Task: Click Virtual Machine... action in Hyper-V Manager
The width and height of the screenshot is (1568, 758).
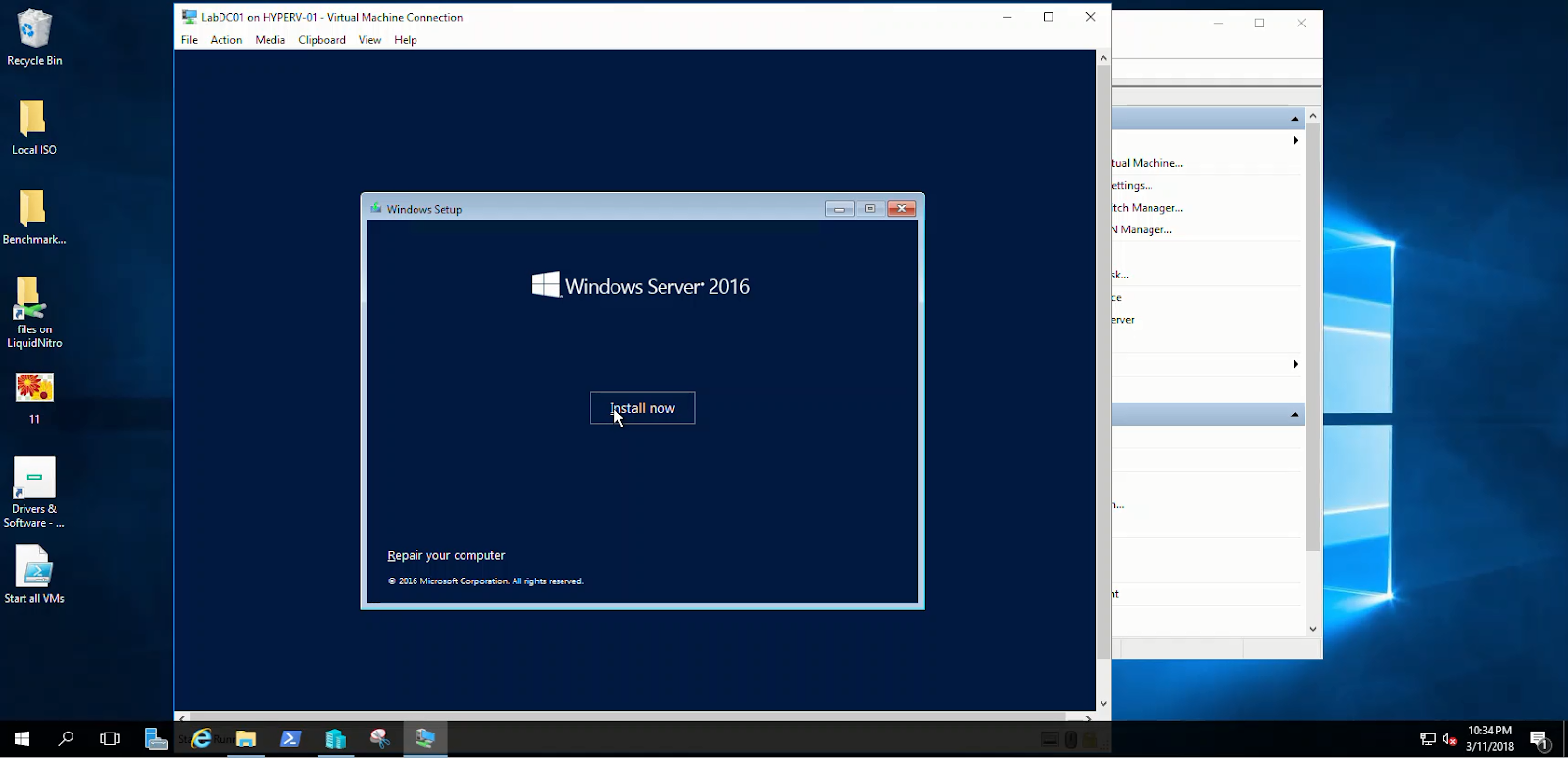Action: coord(1148,163)
